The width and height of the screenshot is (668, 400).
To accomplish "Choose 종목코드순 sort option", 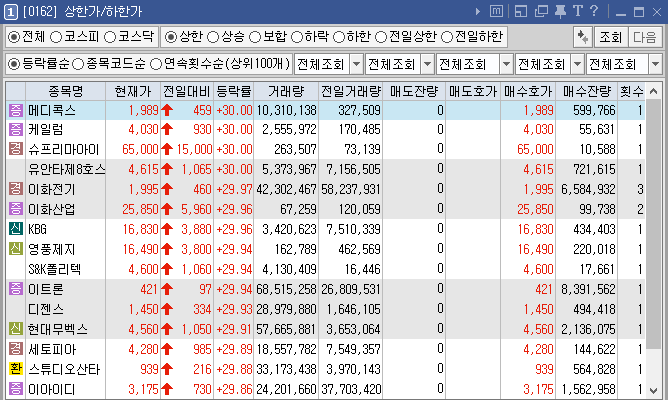I will click(x=78, y=64).
